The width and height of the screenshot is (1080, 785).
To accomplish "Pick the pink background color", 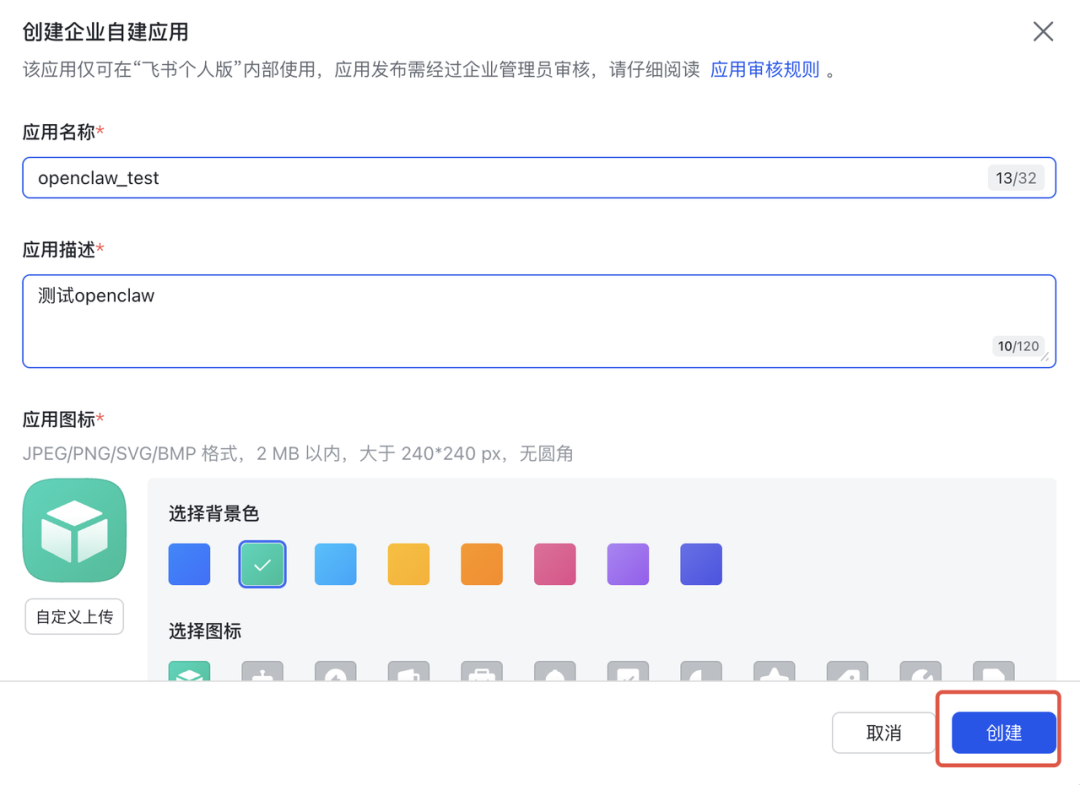I will tap(554, 564).
